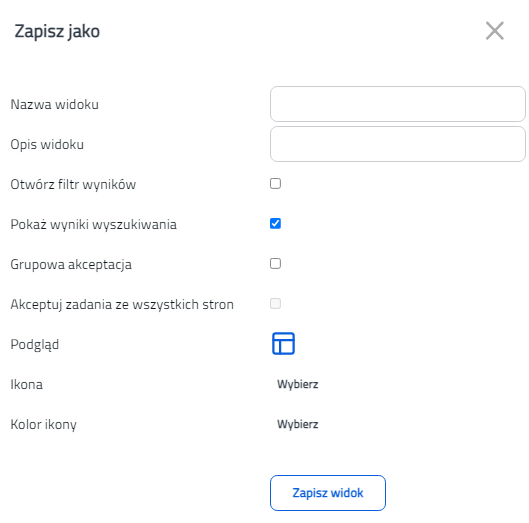The width and height of the screenshot is (529, 523).
Task: Click the 'Kolor ikony' label text
Action: click(x=43, y=424)
